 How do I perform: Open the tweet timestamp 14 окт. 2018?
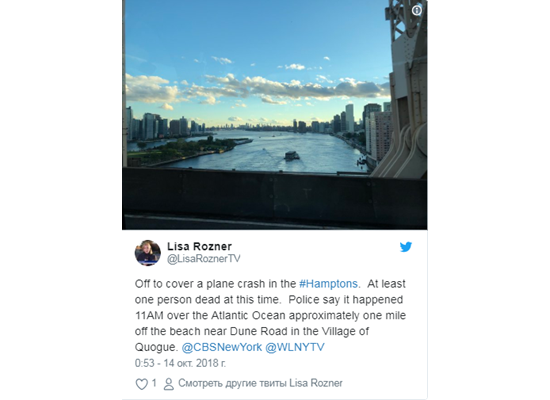pos(180,363)
